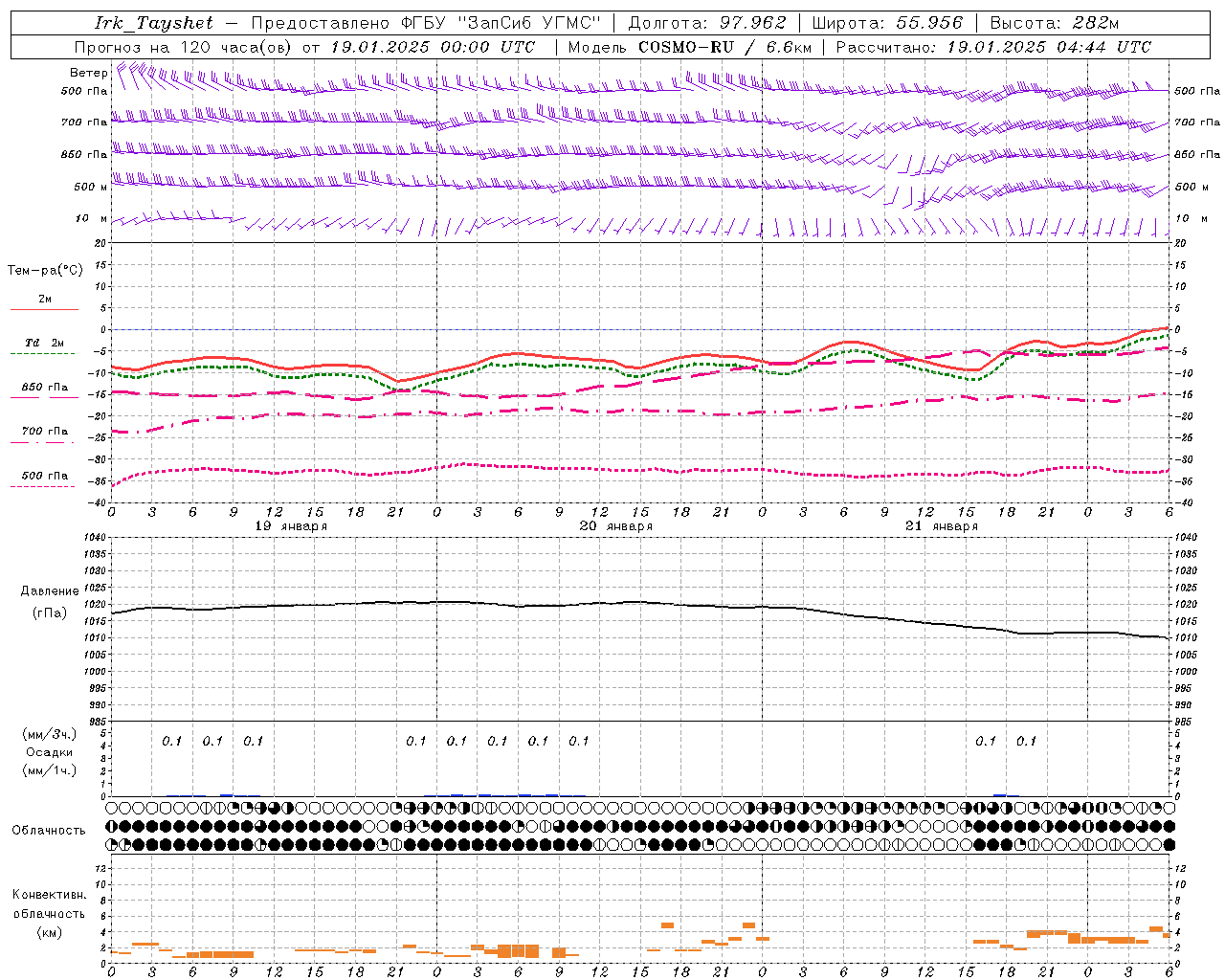Click the Осадки precipitation label

click(x=50, y=752)
